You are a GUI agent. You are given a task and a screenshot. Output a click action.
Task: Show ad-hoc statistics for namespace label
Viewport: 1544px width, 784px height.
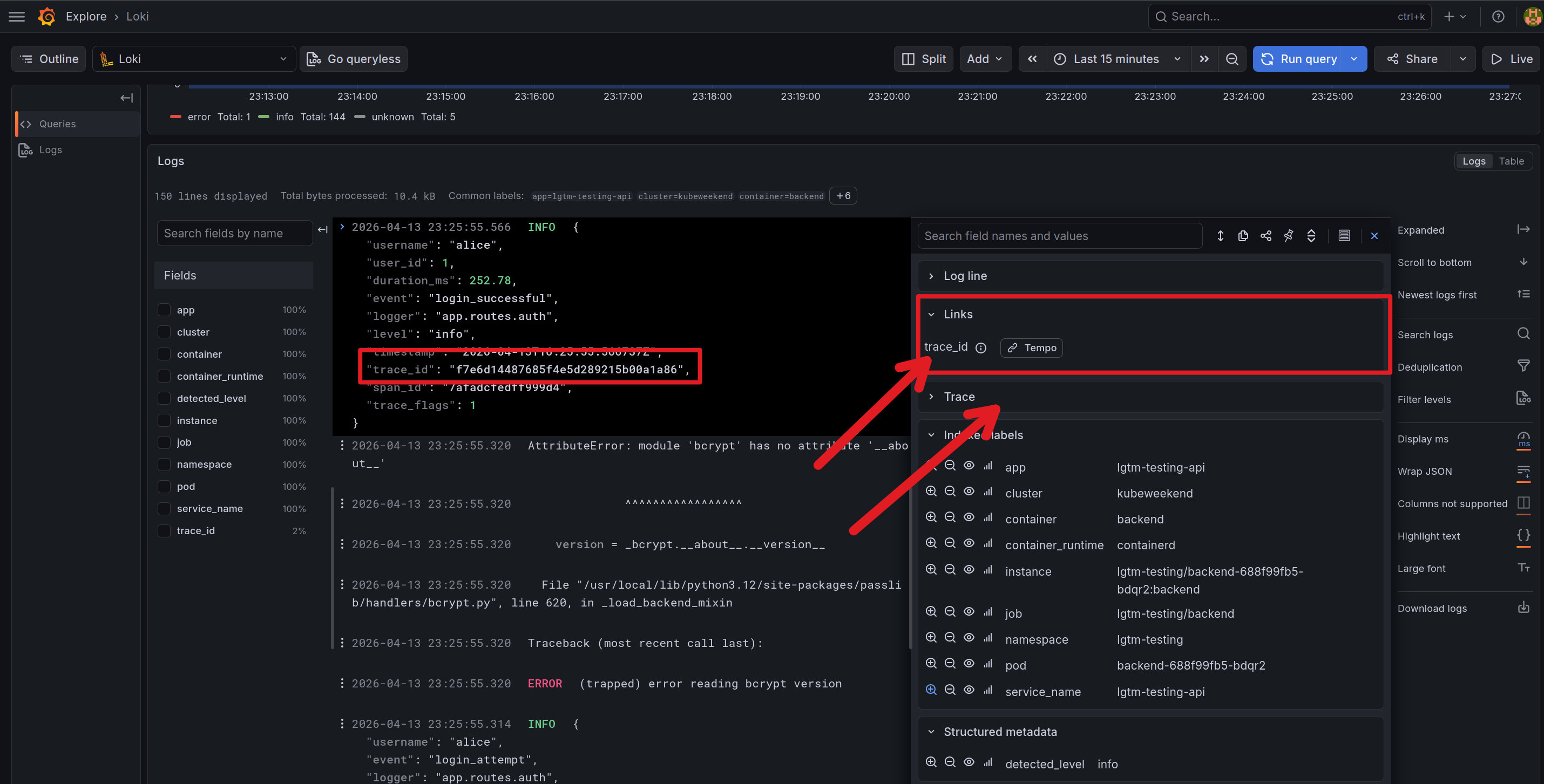988,638
